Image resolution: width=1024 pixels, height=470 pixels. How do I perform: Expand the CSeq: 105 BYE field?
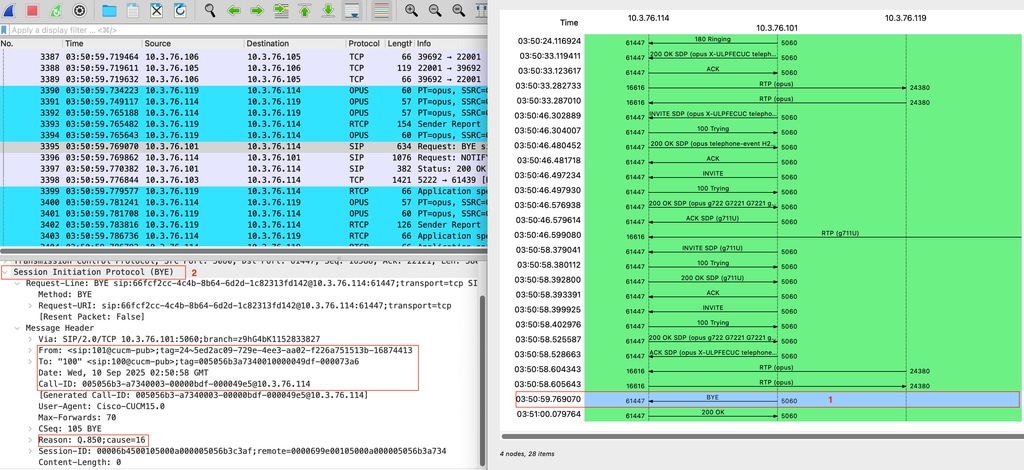tap(31, 428)
